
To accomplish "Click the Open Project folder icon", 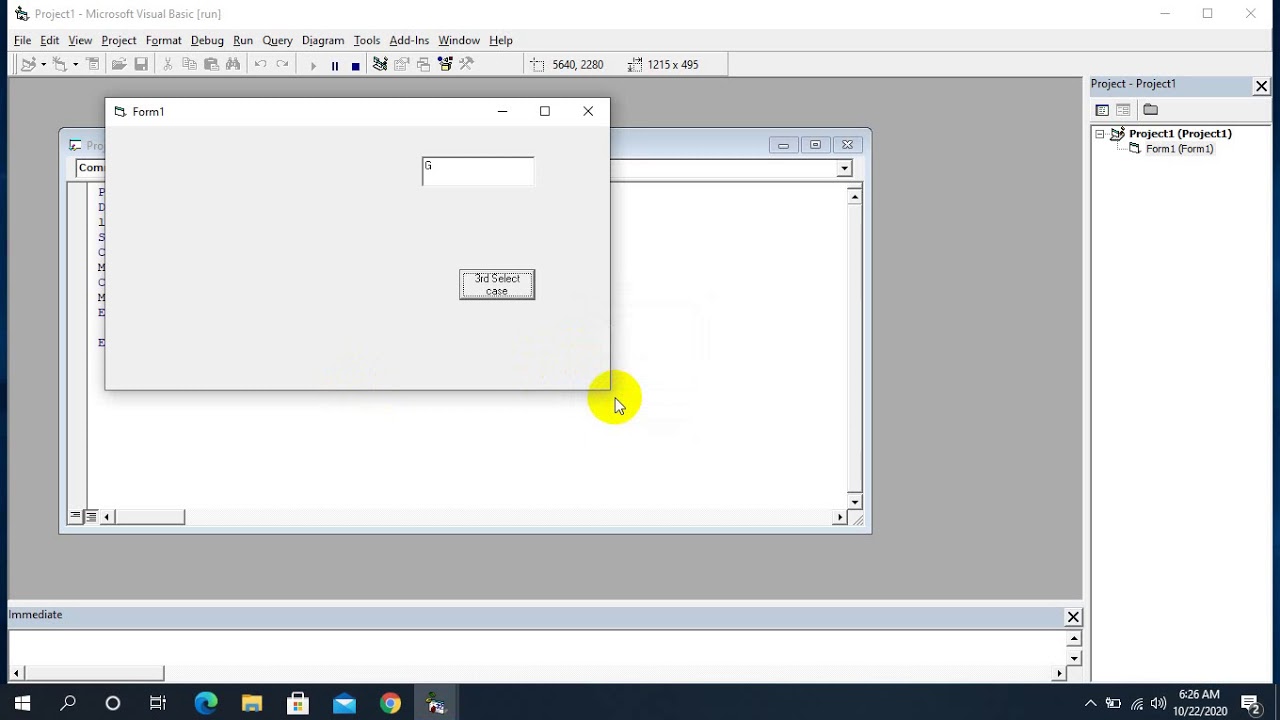I will point(119,64).
